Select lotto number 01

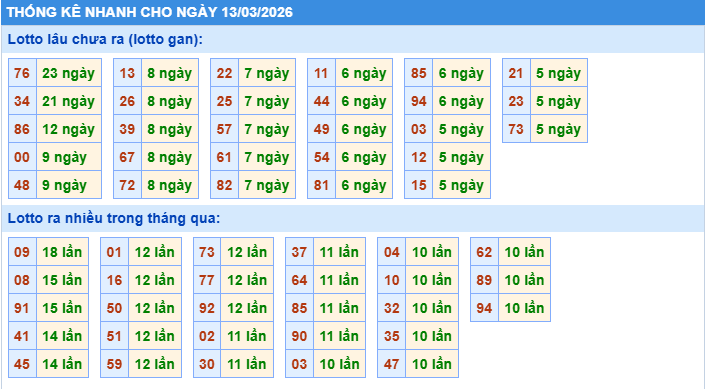(x=115, y=252)
